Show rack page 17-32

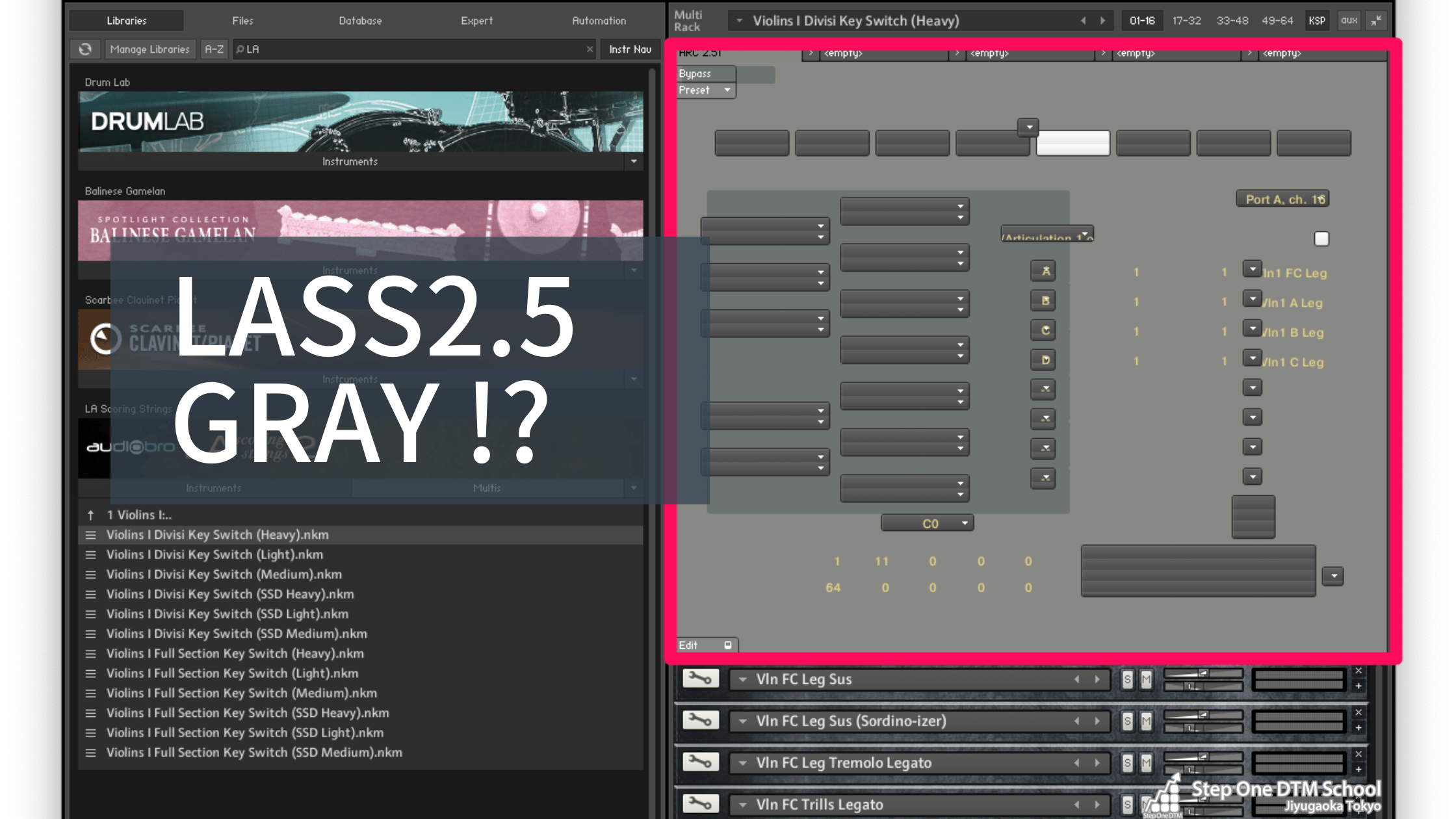[1186, 21]
